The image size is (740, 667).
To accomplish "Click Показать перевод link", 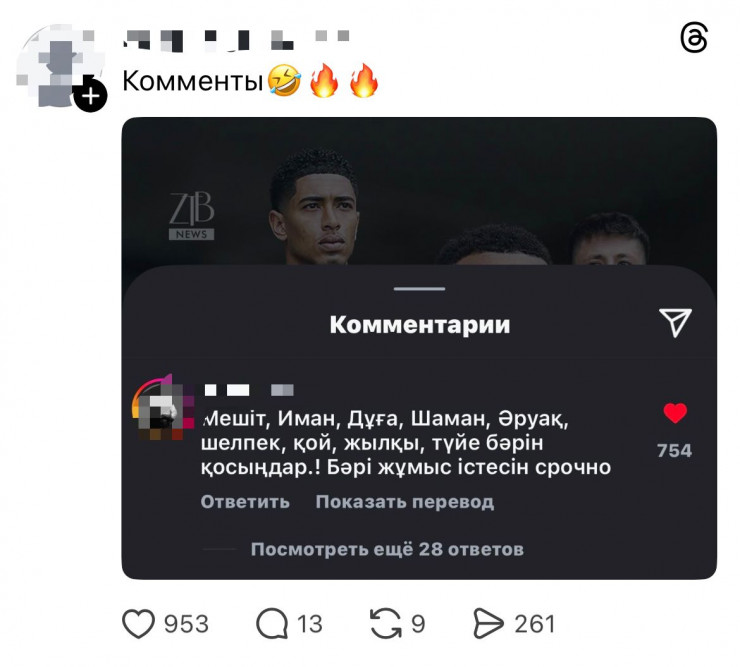I will click(404, 501).
